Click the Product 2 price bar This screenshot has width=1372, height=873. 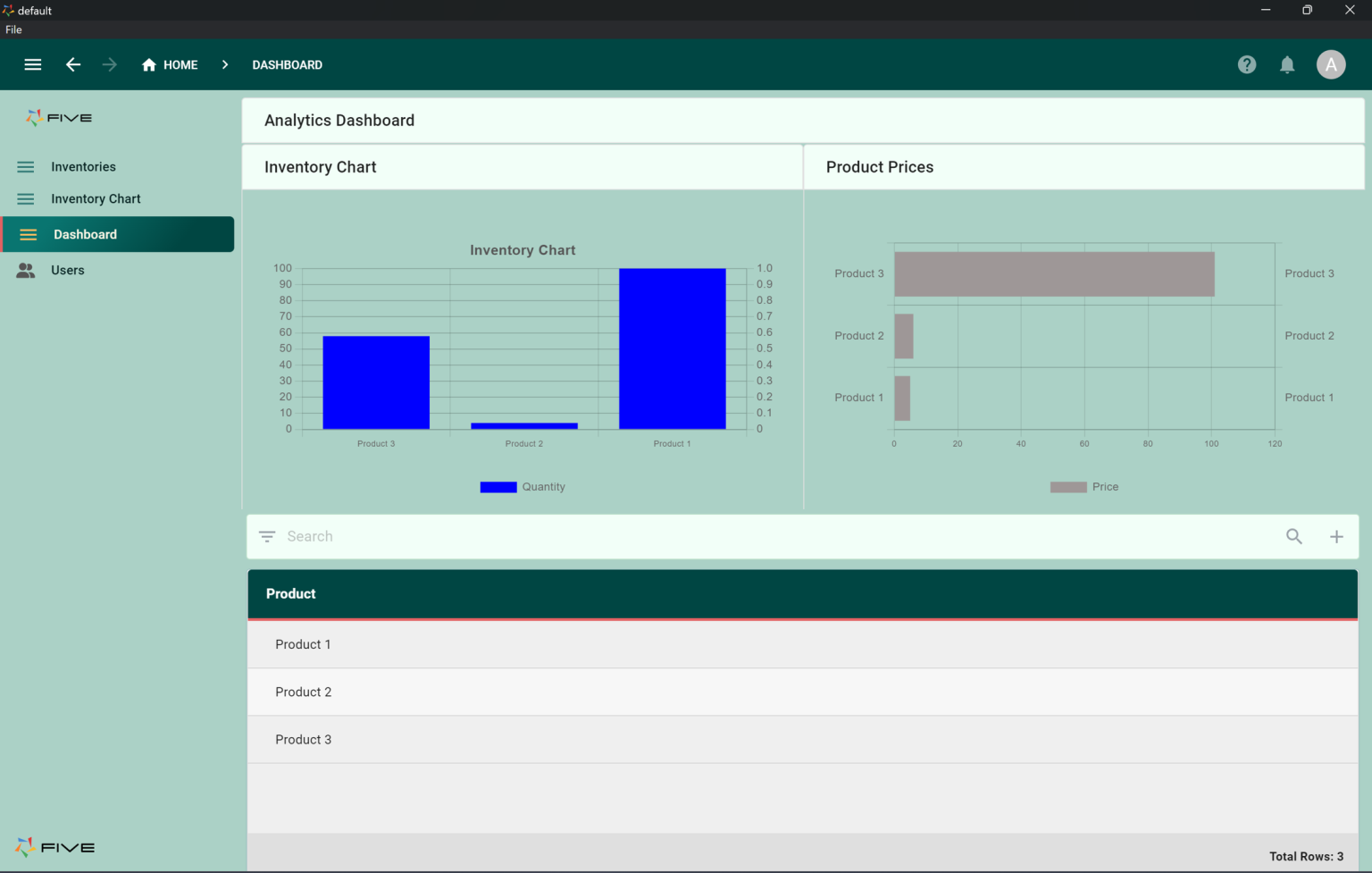903,336
